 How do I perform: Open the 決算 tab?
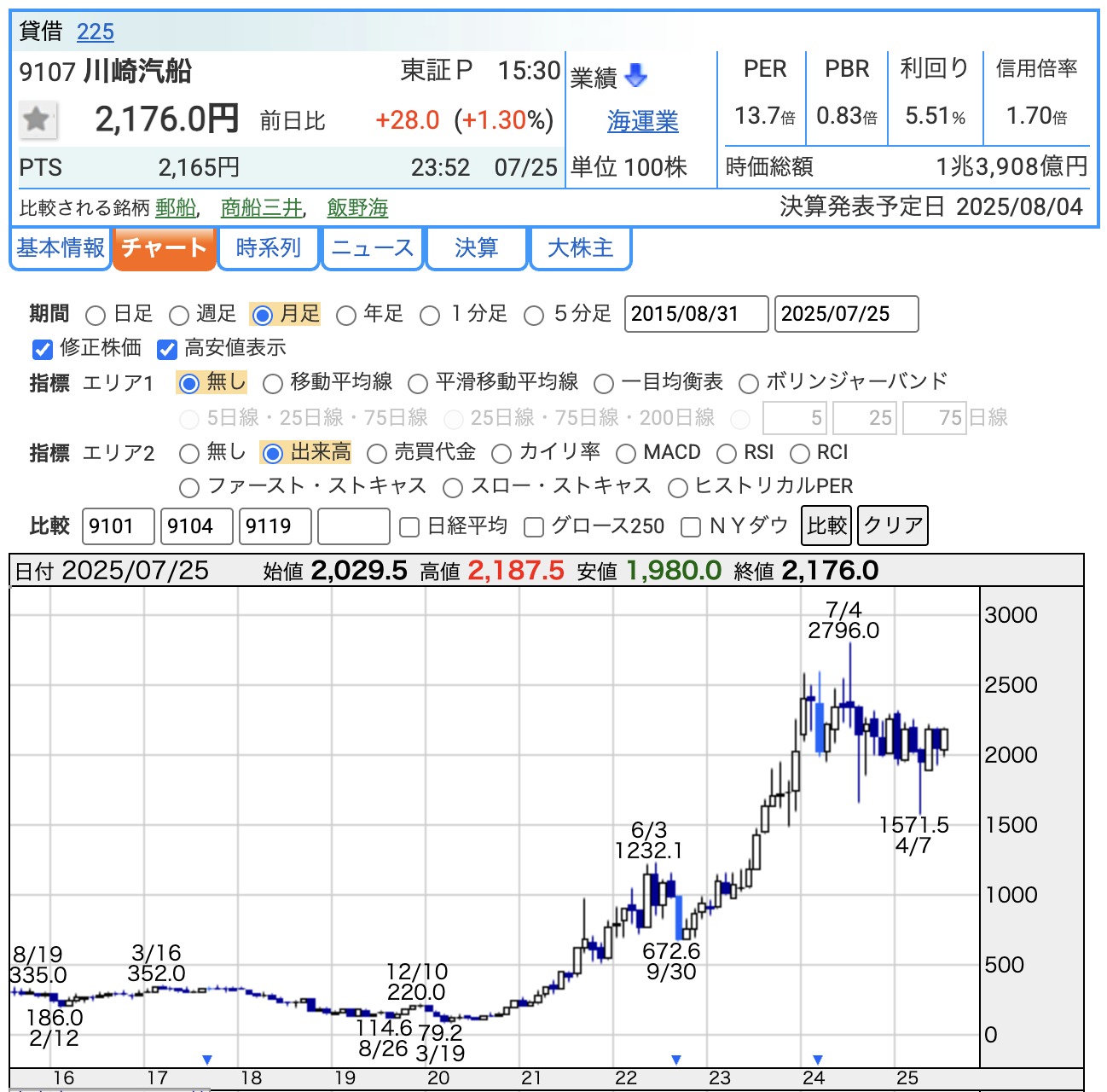coord(477,248)
